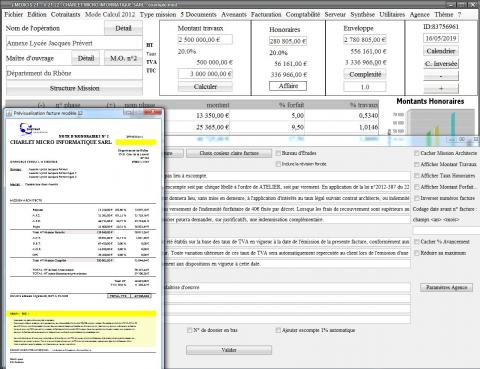Click the plus button under C. Inversée
The width and height of the screenshot is (480, 369).
coord(441,89)
